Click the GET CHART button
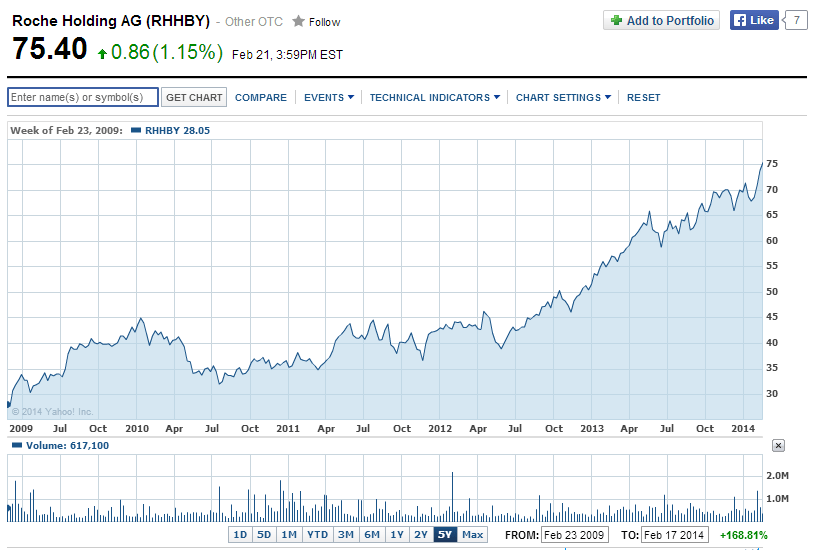Image resolution: width=822 pixels, height=550 pixels. [194, 97]
